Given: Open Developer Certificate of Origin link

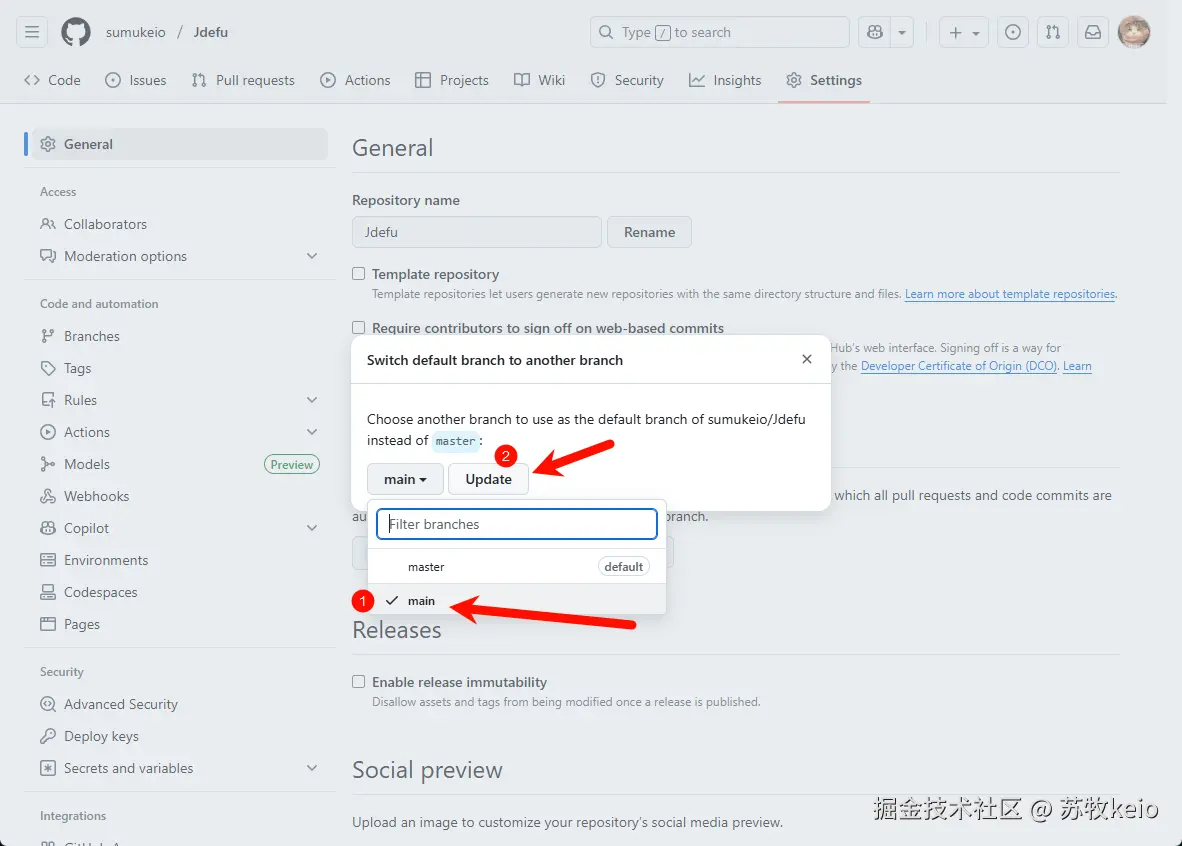Looking at the screenshot, I should [x=960, y=366].
